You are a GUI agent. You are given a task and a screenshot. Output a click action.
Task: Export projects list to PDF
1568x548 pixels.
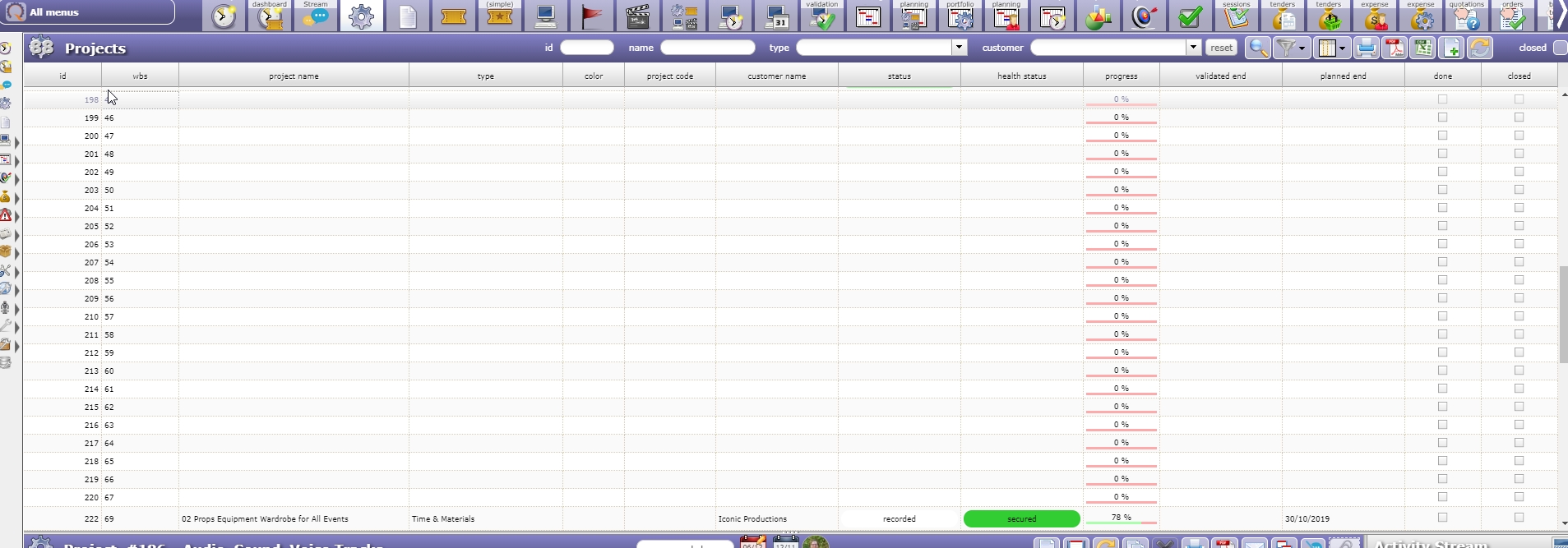tap(1395, 48)
